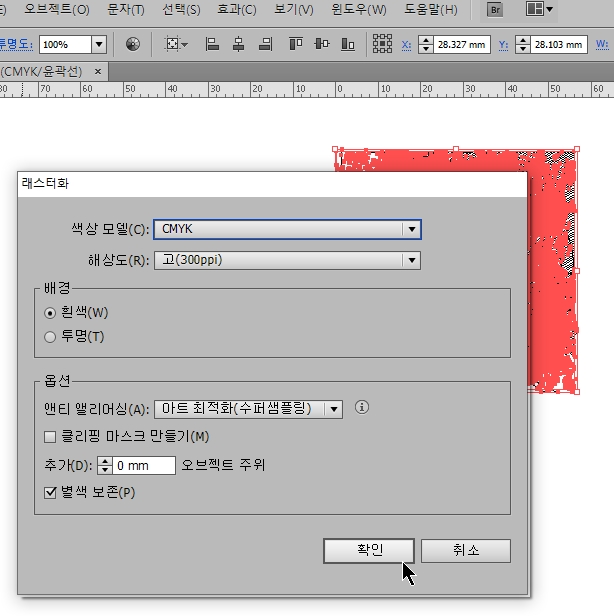Select the 흰색(W) background radio button
The width and height of the screenshot is (614, 616).
(x=50, y=313)
